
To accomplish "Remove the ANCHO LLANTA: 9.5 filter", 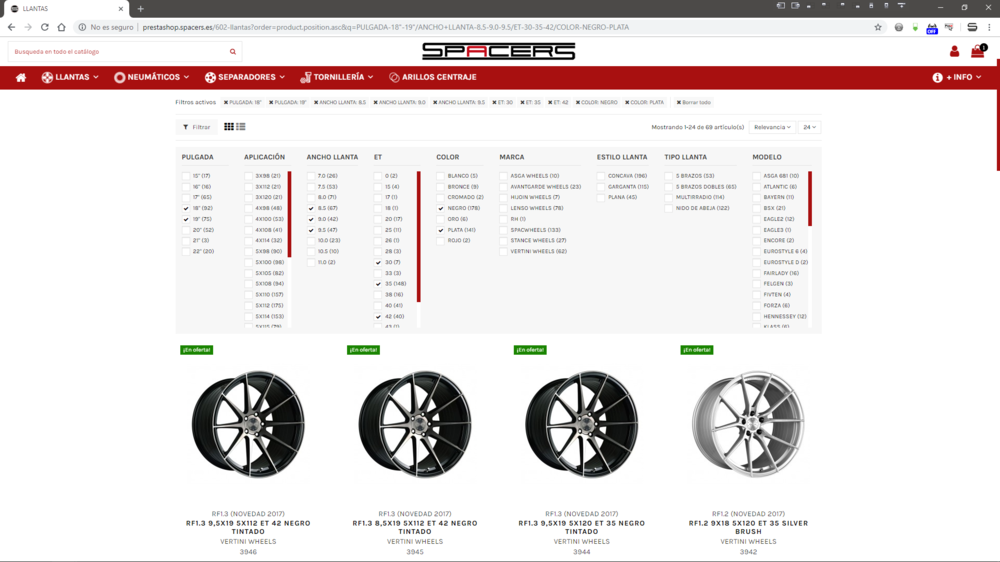I will point(435,102).
